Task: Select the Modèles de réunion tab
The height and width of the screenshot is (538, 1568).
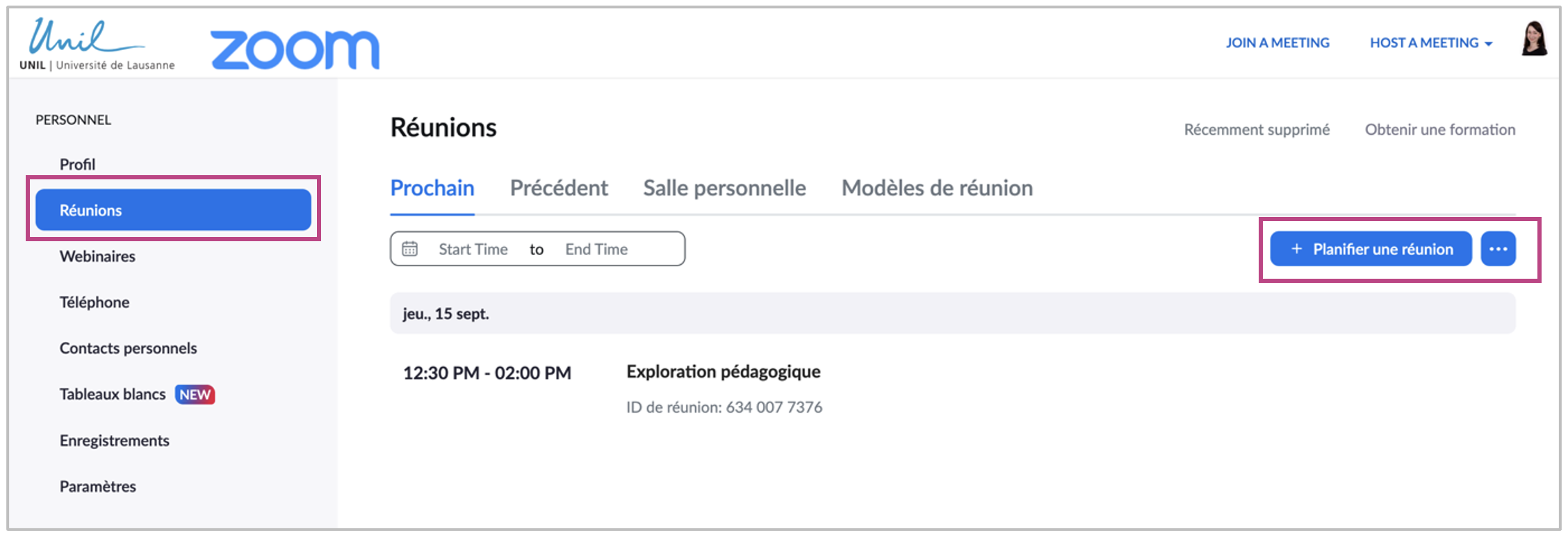Action: coord(937,188)
